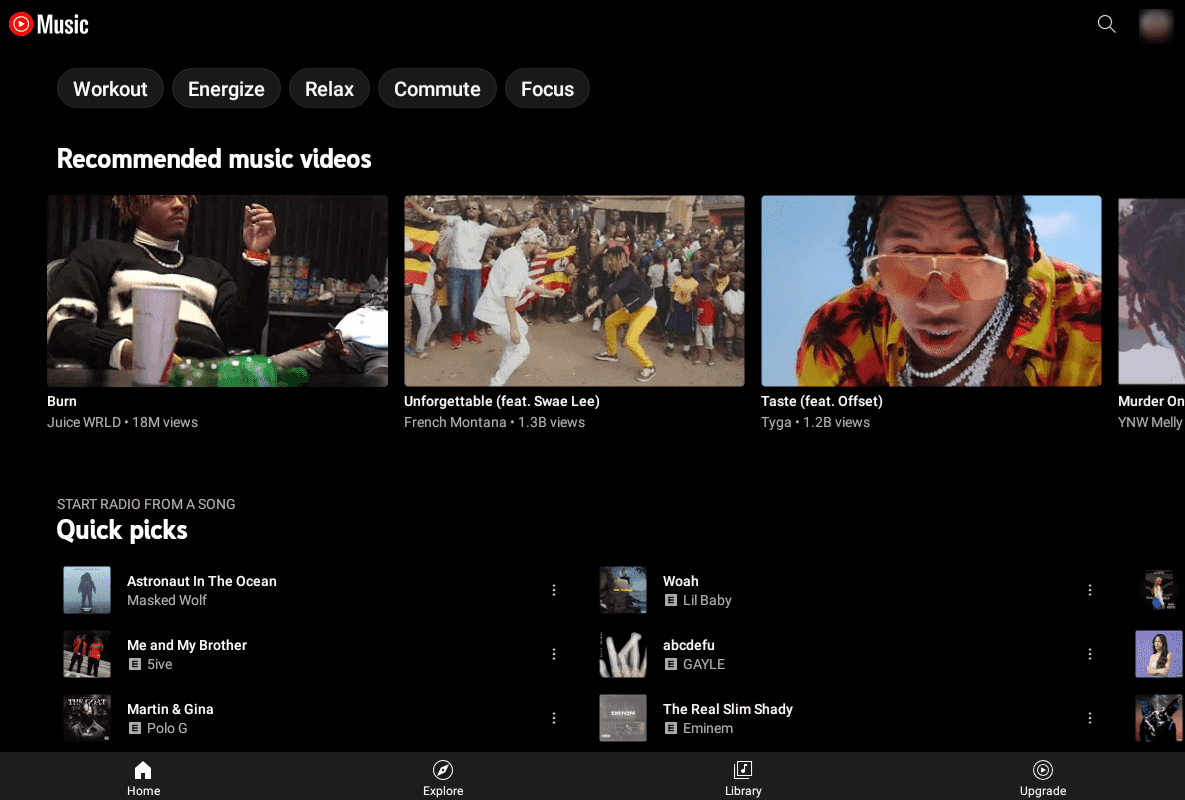
Task: Click the Taste (feat. Offset) title
Action: point(821,401)
